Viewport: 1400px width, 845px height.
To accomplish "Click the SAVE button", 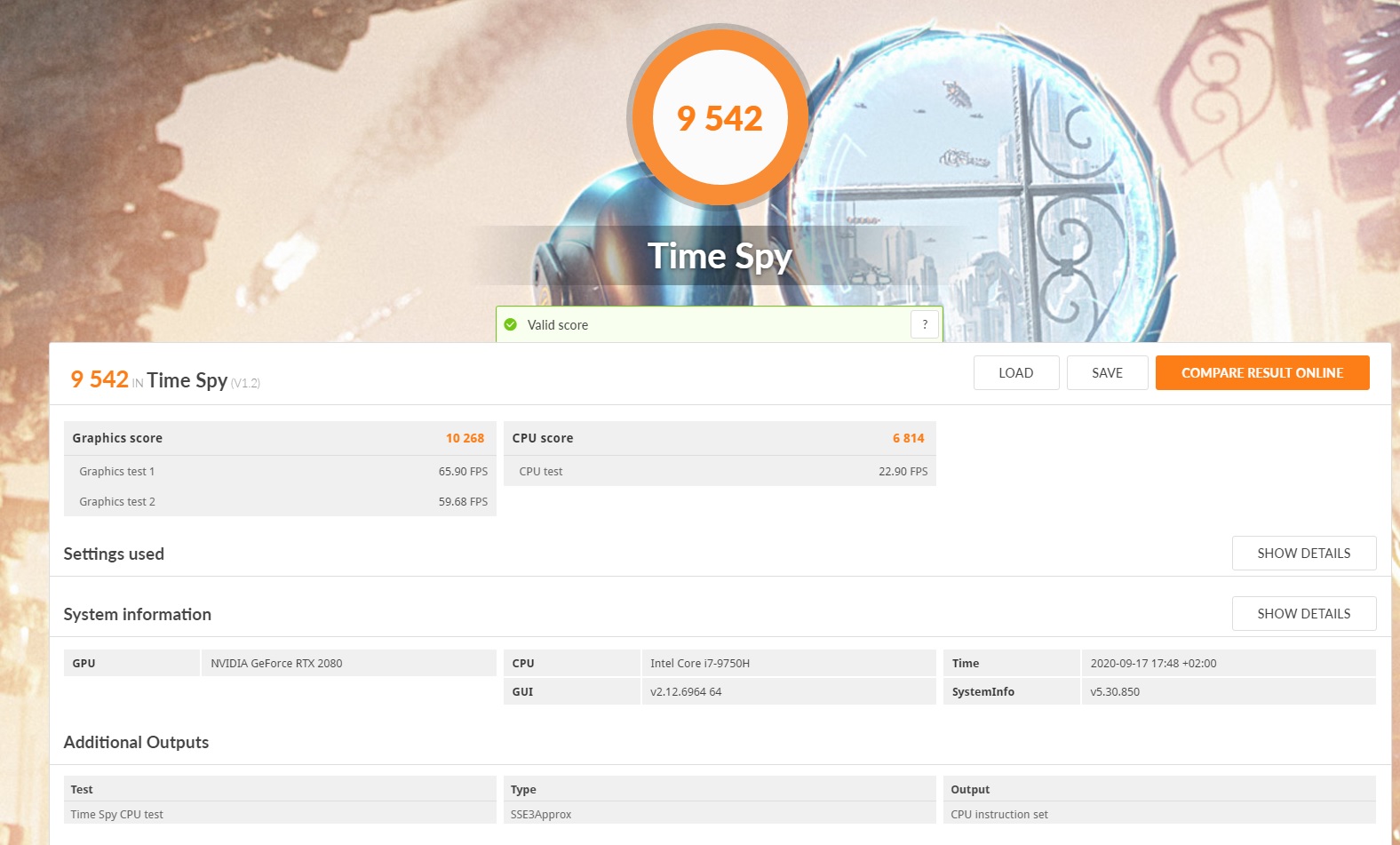I will coord(1107,373).
